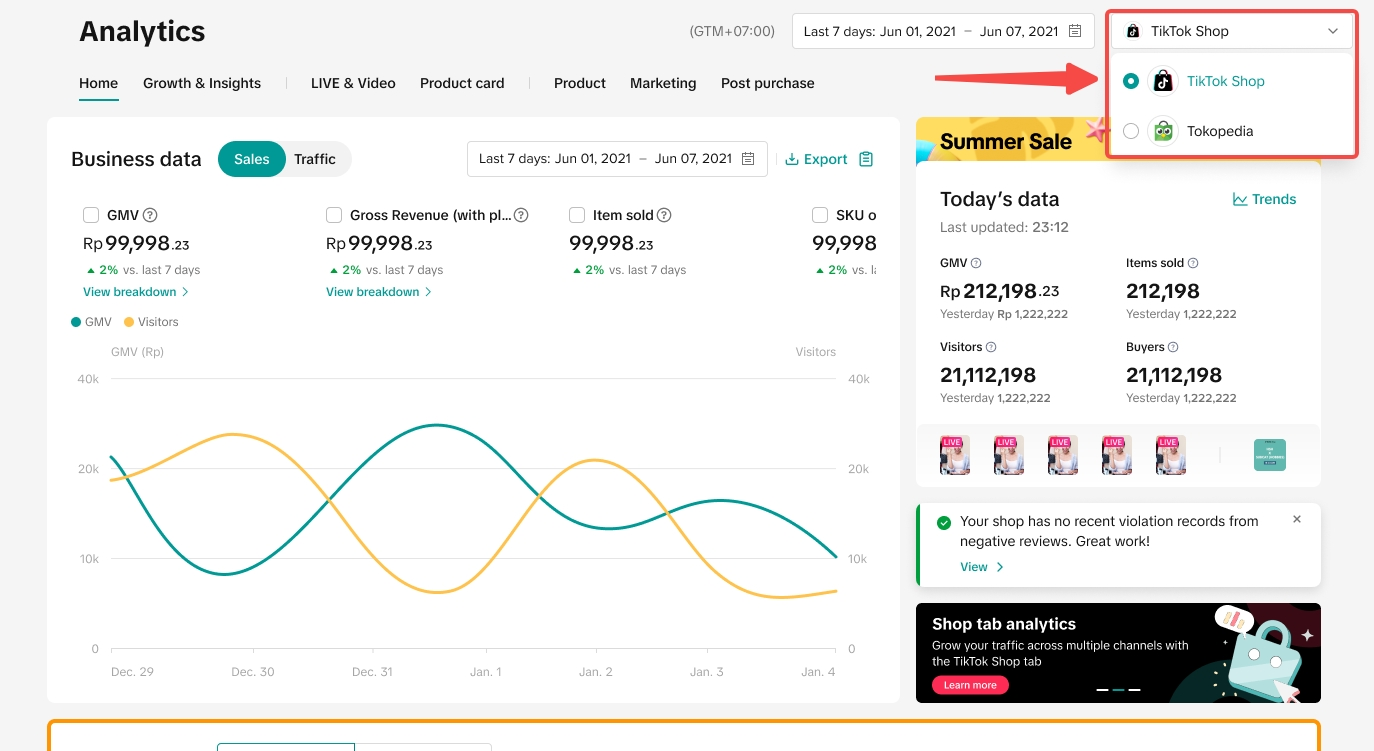Open the Marketing tab
The width and height of the screenshot is (1374, 751).
tap(663, 83)
